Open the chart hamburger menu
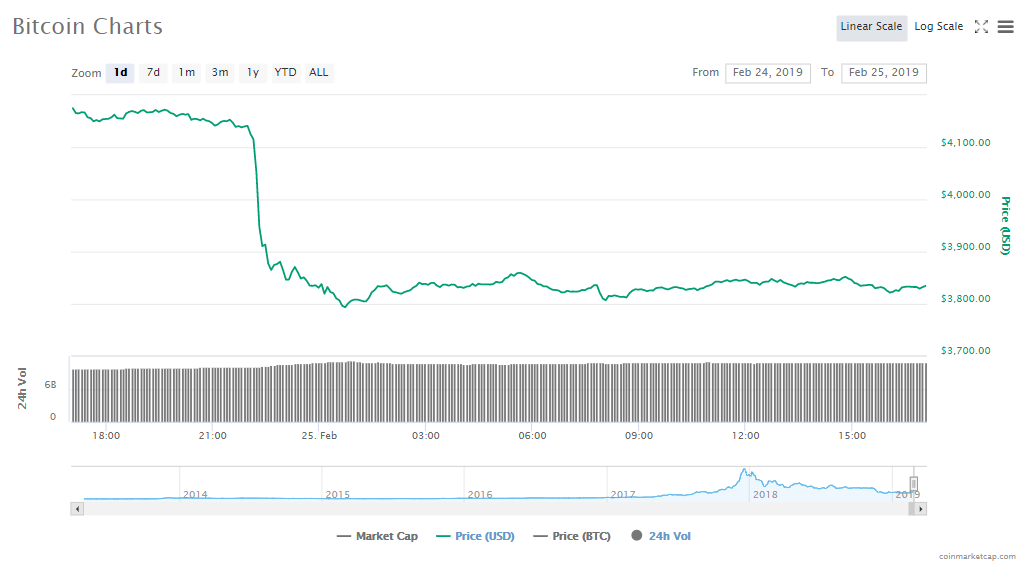The image size is (1029, 571). (x=1005, y=27)
